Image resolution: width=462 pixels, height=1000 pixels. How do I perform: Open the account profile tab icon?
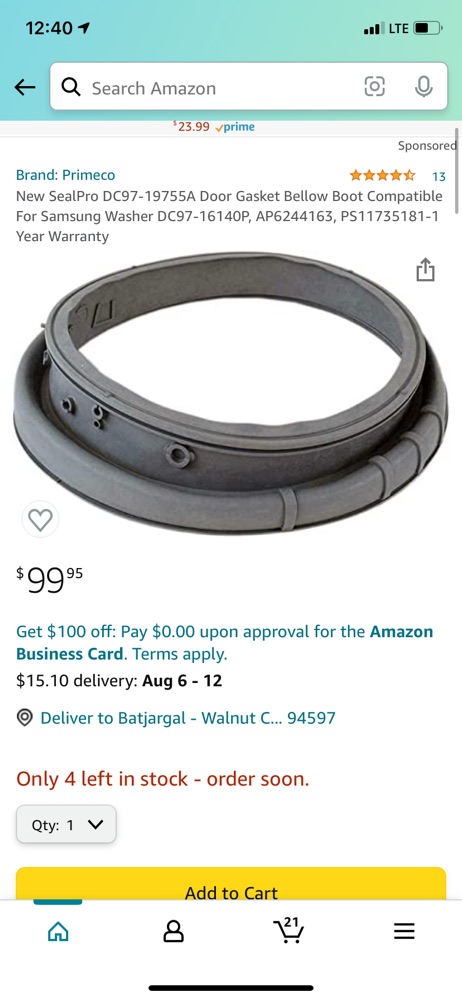point(174,932)
